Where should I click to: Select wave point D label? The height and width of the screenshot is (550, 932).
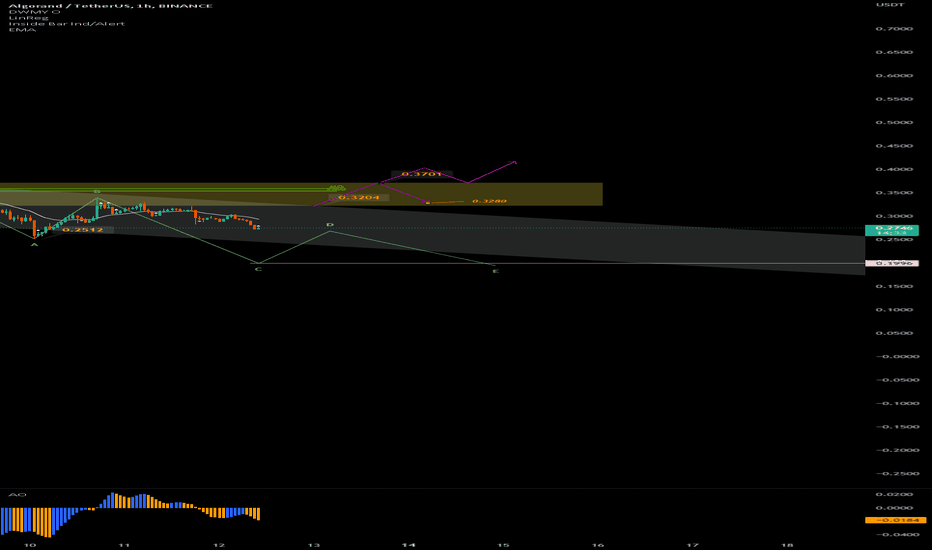330,225
